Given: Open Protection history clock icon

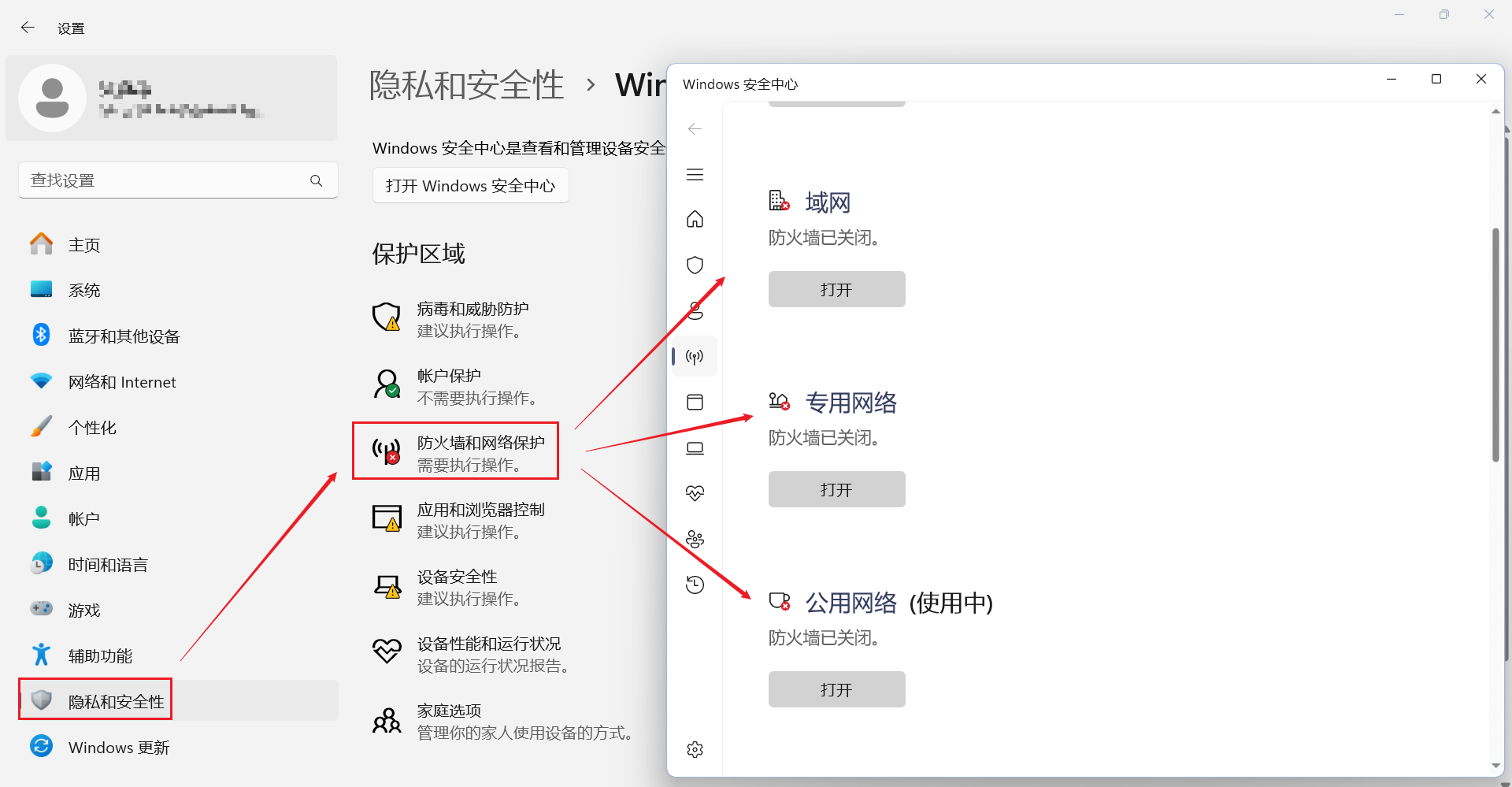Looking at the screenshot, I should tap(695, 585).
